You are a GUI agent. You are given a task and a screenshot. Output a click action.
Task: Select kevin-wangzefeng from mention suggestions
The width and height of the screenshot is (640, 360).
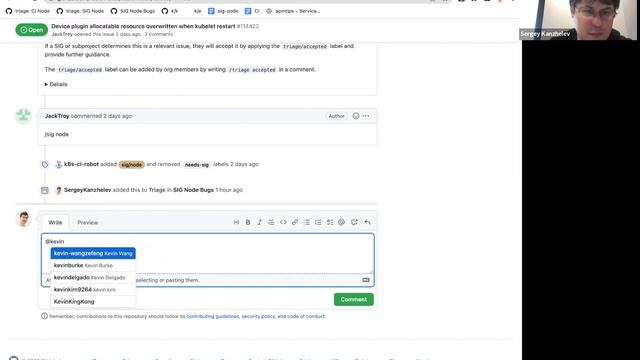coord(93,253)
